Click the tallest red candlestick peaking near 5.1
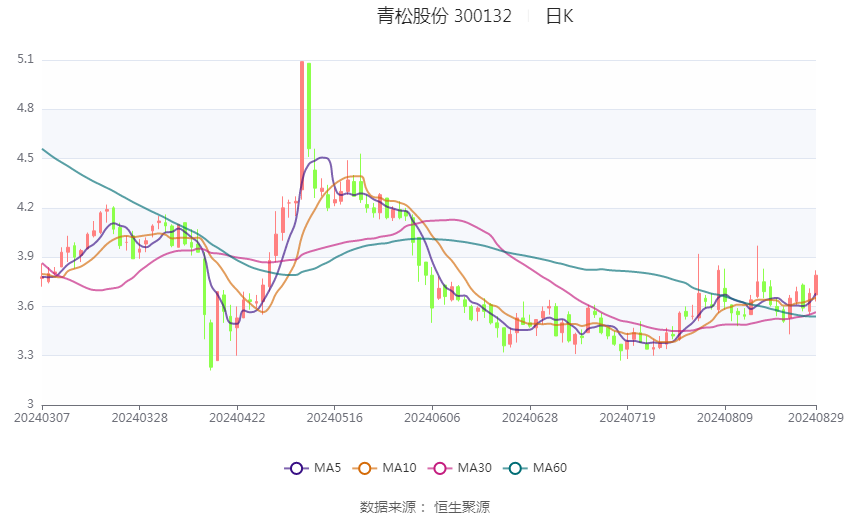The image size is (850, 517). 302,126
